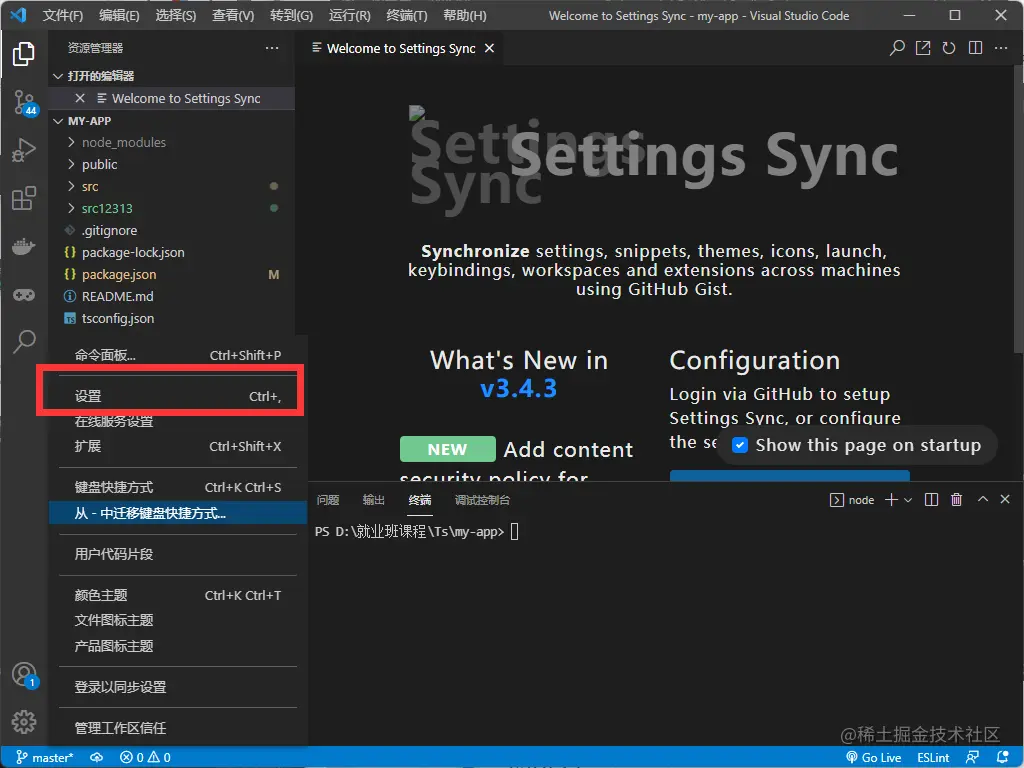Split the editor to the right
The image size is (1024, 768).
click(975, 48)
